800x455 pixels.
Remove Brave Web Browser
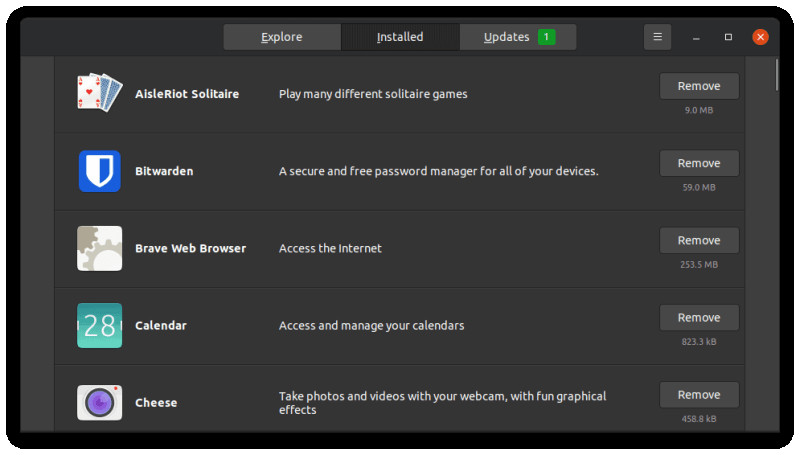(699, 240)
